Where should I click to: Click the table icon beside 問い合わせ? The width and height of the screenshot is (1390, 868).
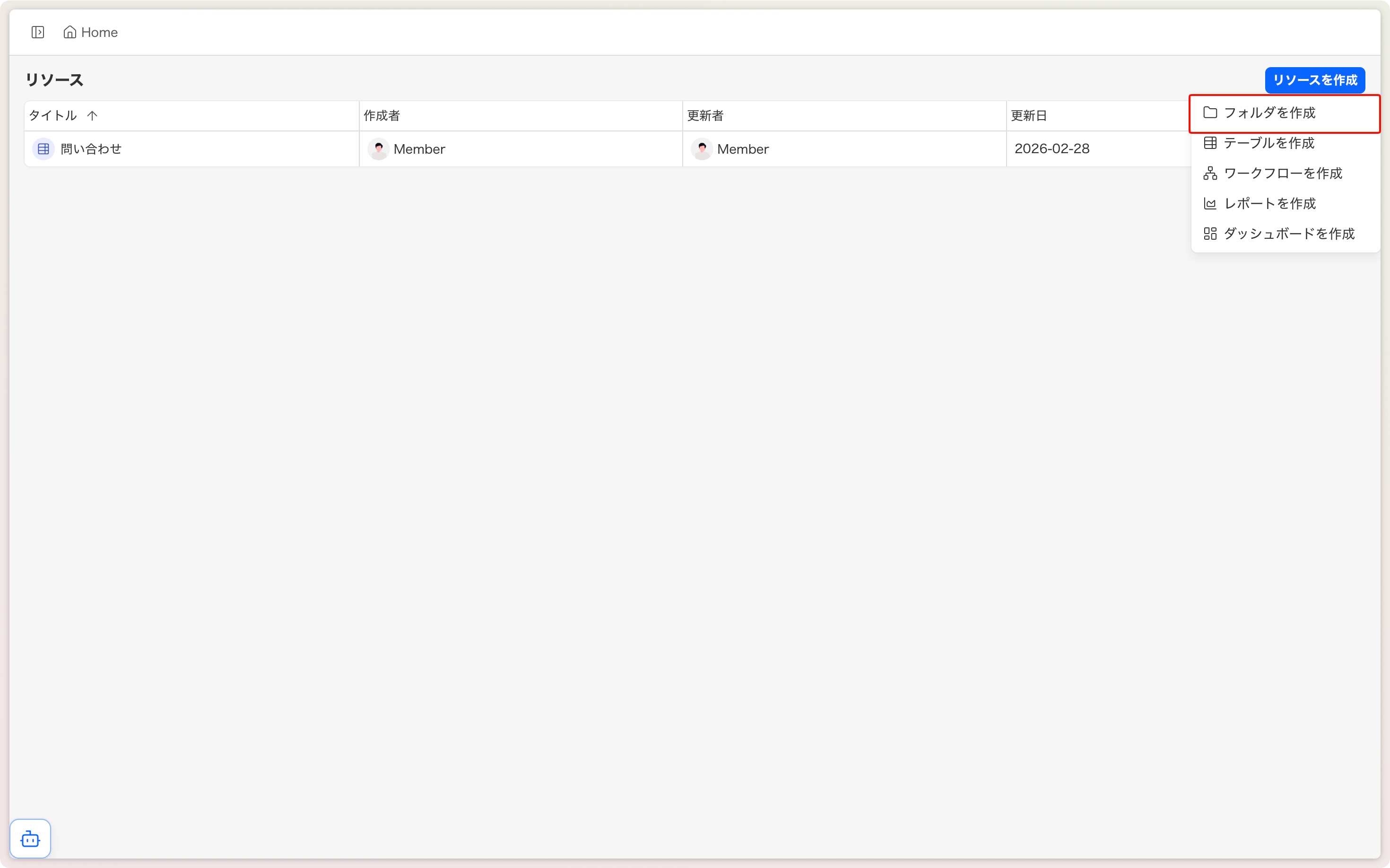pyautogui.click(x=43, y=149)
